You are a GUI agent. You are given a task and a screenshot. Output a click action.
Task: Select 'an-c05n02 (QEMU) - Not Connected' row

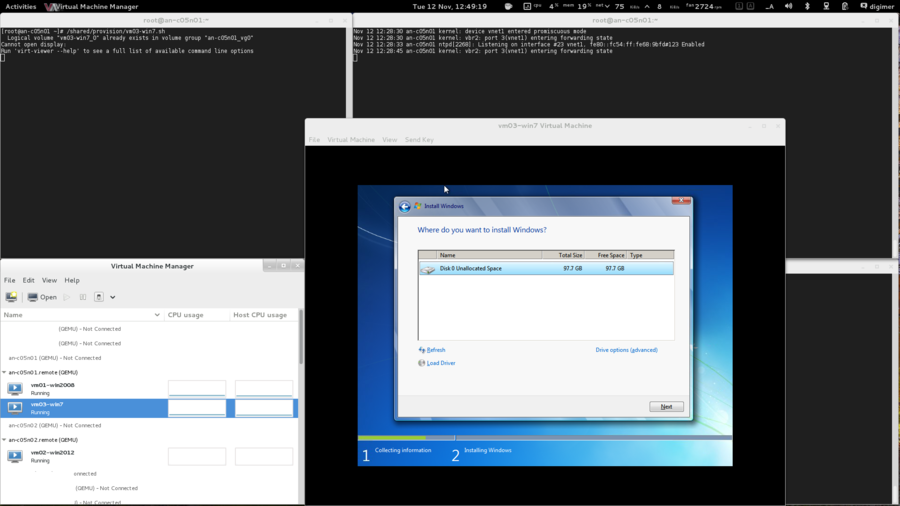tap(149, 426)
